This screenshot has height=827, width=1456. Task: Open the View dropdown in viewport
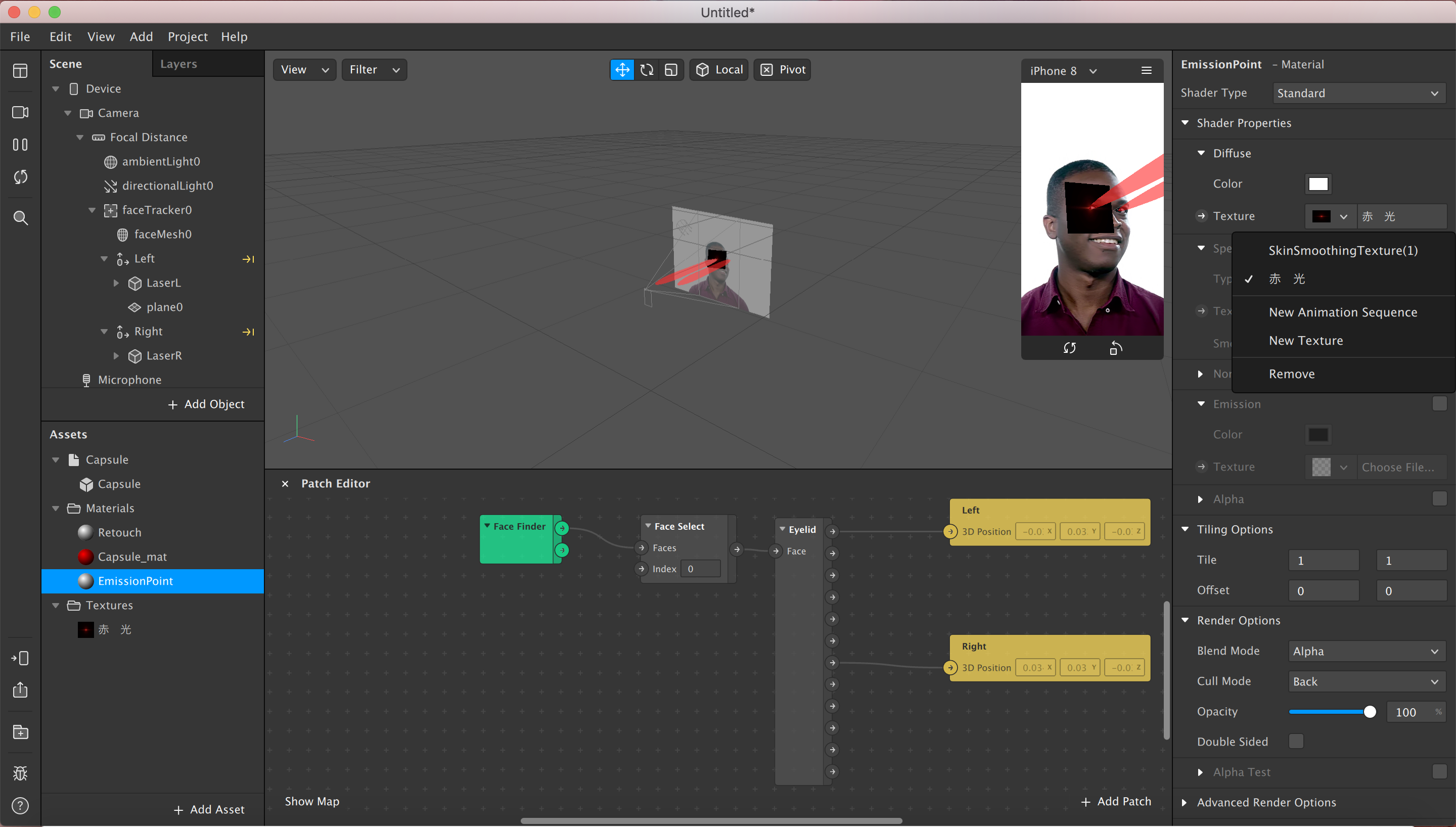[304, 70]
